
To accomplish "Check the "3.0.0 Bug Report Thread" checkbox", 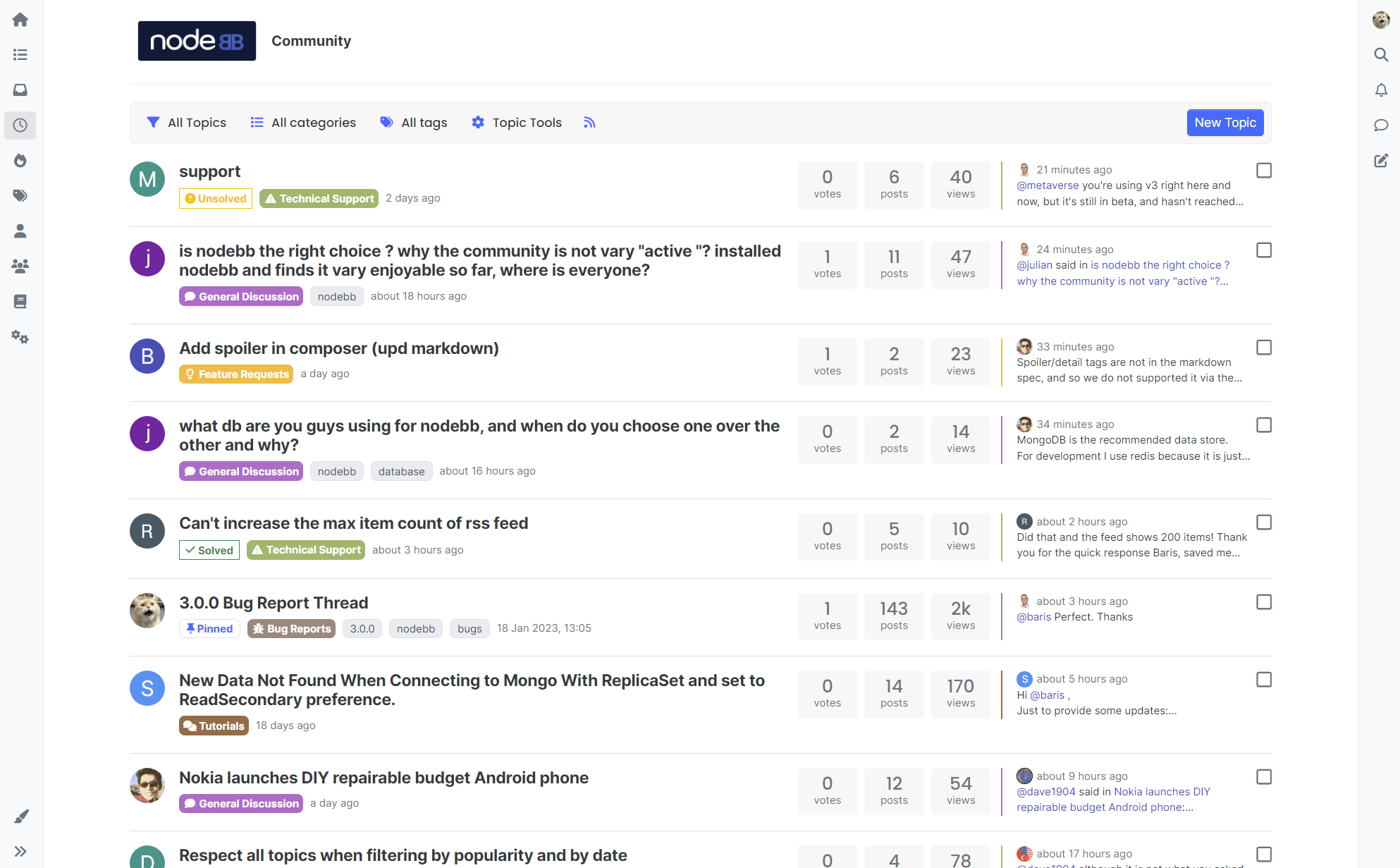I will (x=1264, y=602).
